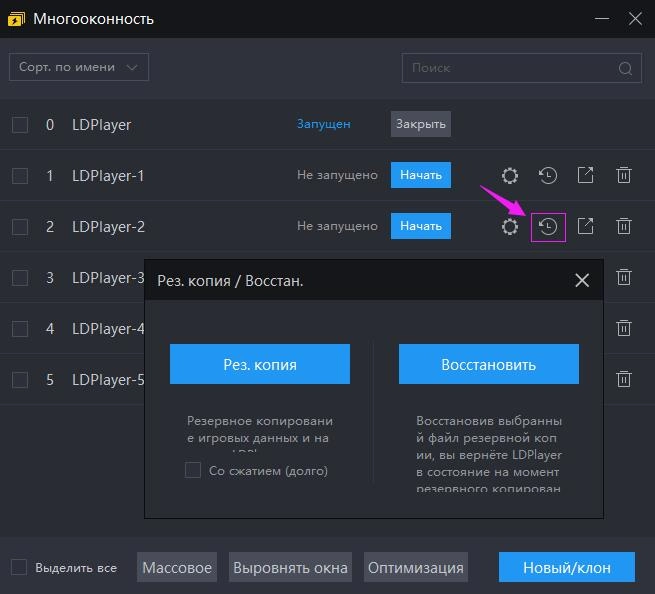Create desktop shortcut for LDPlayer-1
The image size is (655, 594).
tap(586, 176)
